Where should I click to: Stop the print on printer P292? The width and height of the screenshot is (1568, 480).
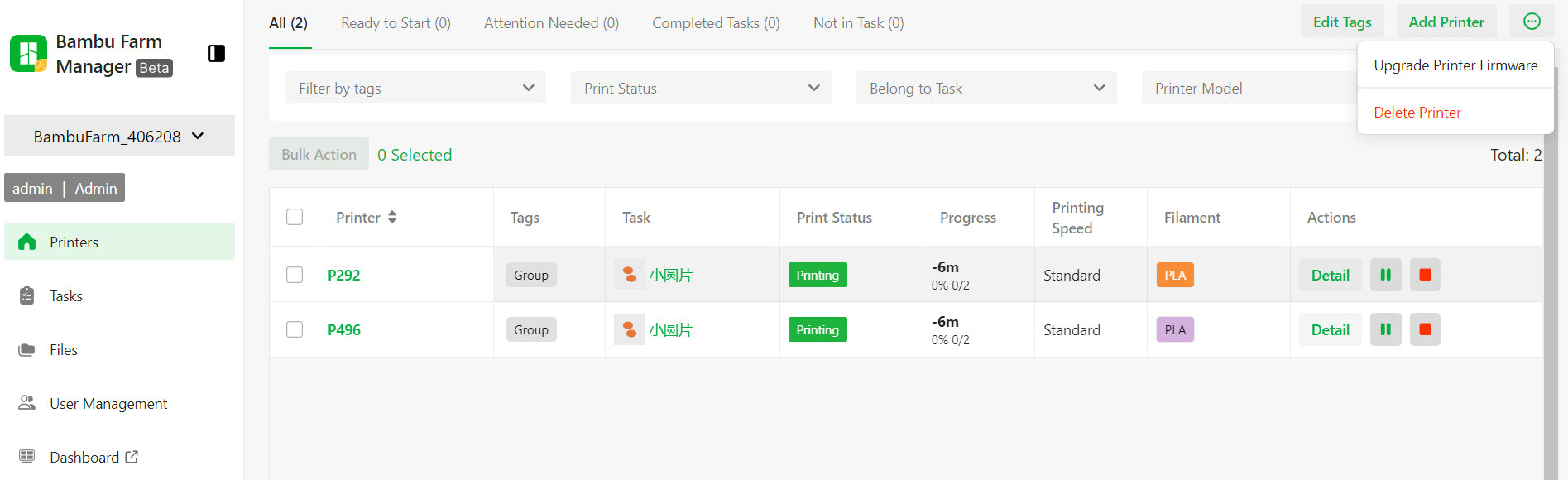pyautogui.click(x=1425, y=275)
